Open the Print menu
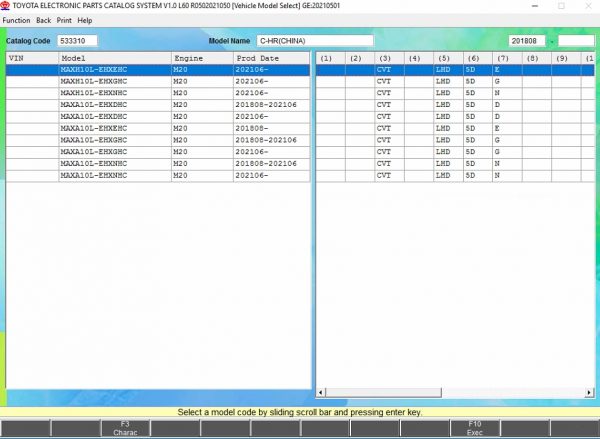 (x=64, y=20)
